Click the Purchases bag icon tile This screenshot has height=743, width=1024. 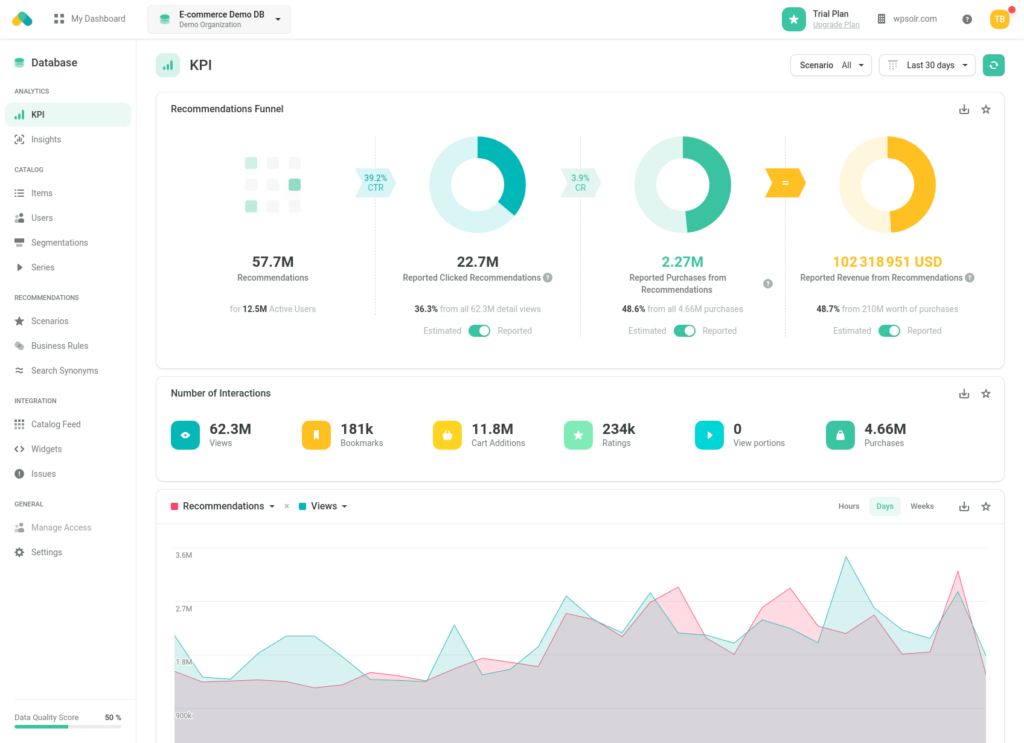pos(840,435)
